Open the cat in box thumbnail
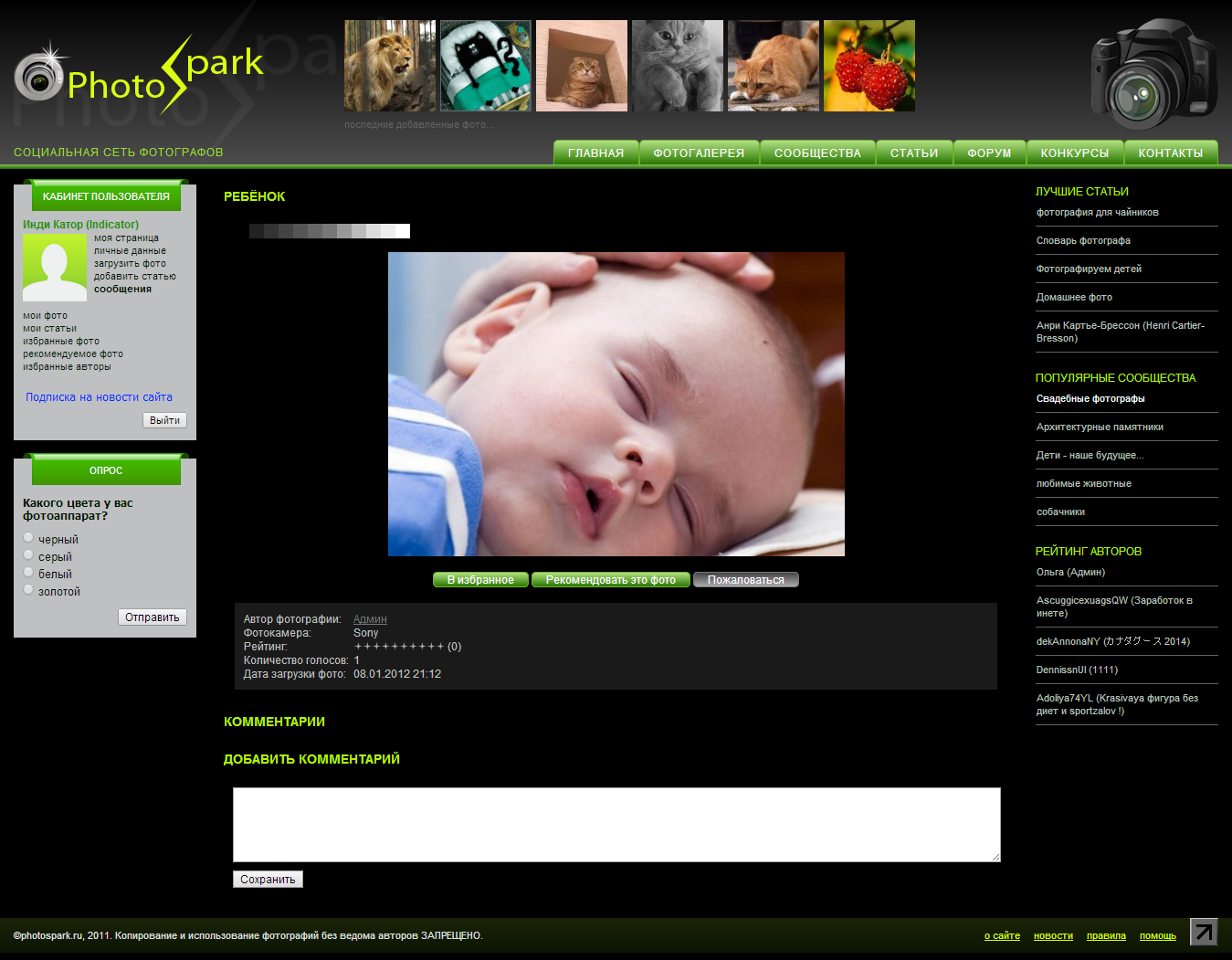Screen dimensions: 1232x960 pos(582,66)
